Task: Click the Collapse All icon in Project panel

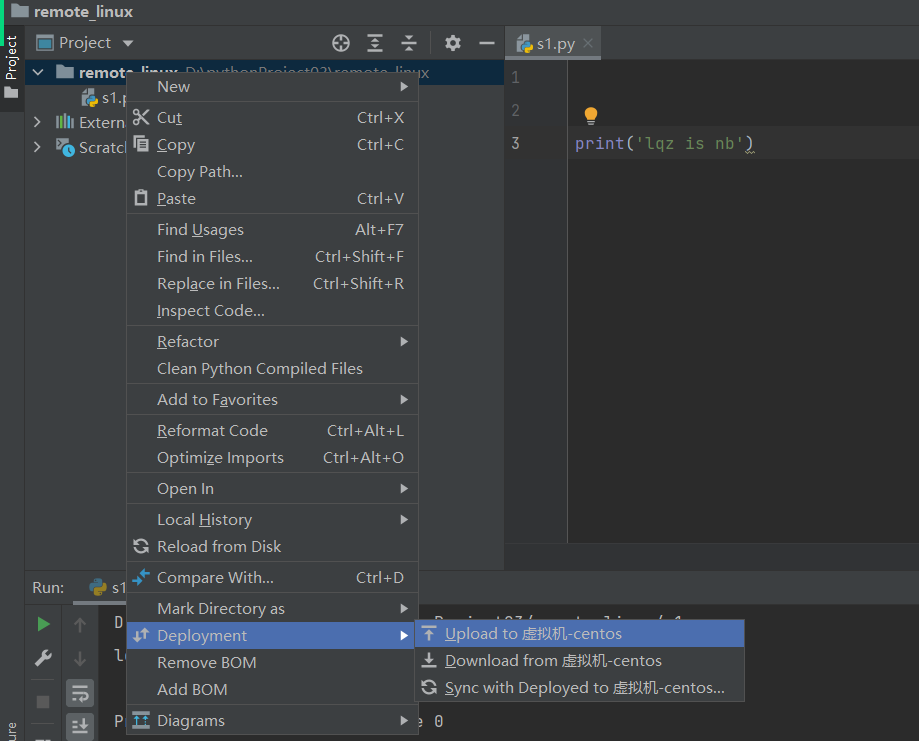Action: click(x=408, y=43)
